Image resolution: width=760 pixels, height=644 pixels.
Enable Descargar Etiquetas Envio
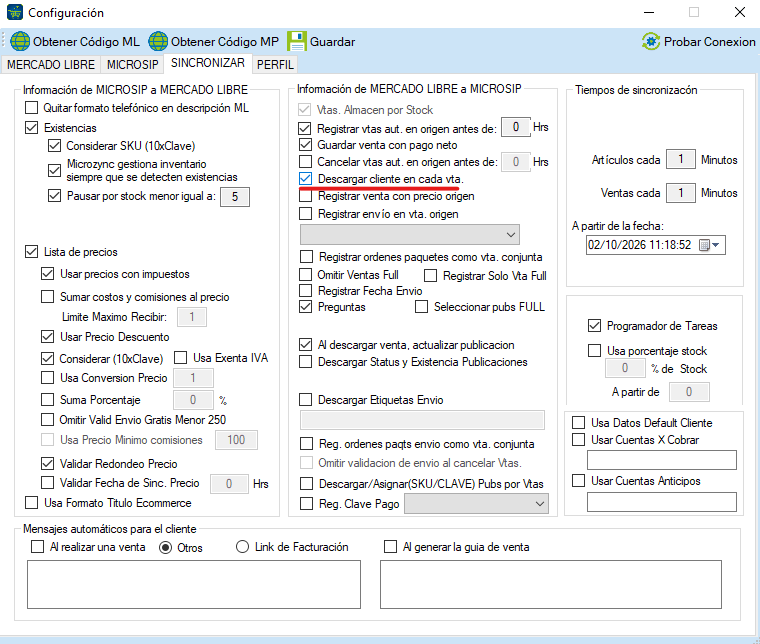pyautogui.click(x=305, y=400)
